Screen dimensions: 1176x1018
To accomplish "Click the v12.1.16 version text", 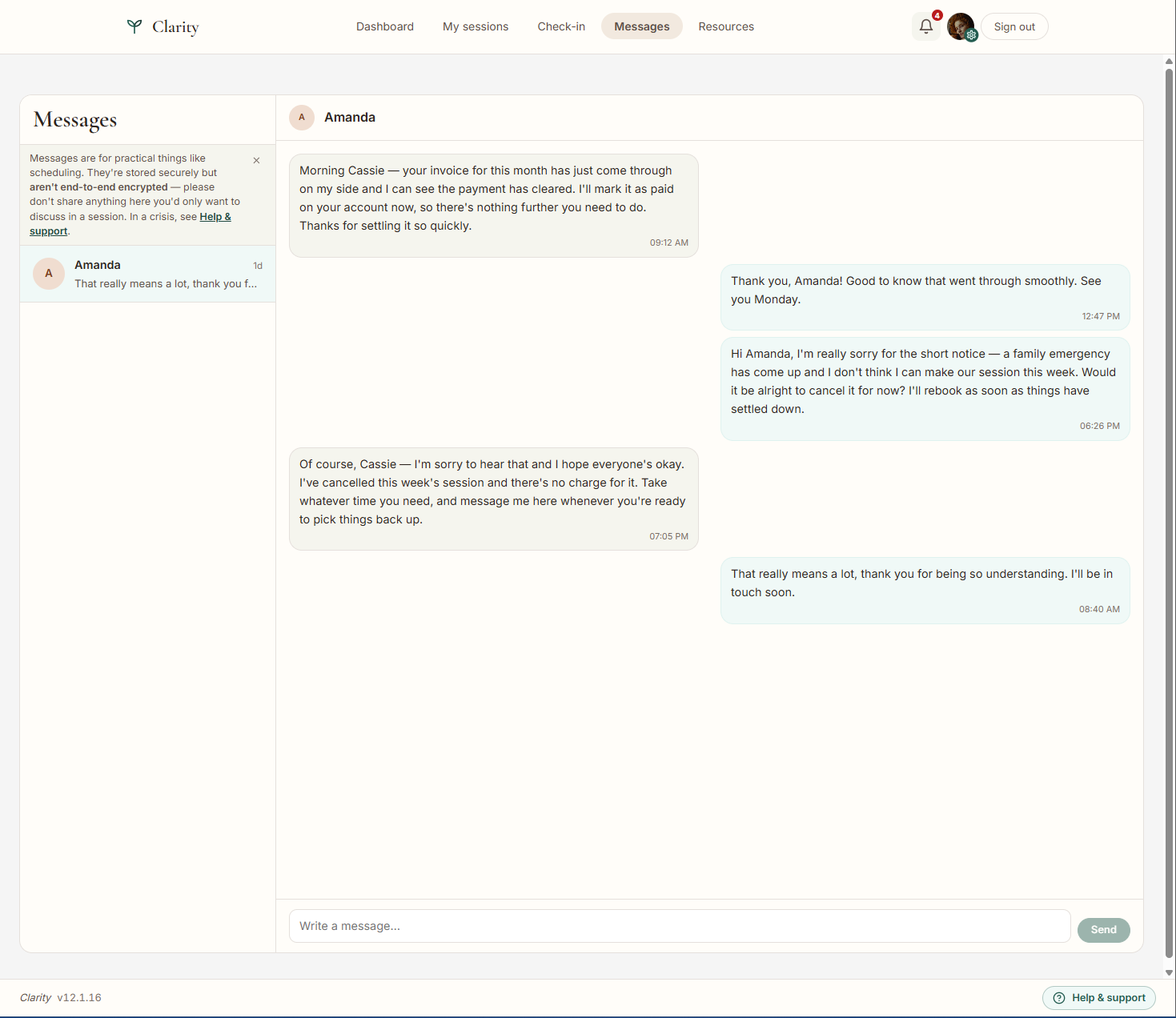I will (x=79, y=998).
